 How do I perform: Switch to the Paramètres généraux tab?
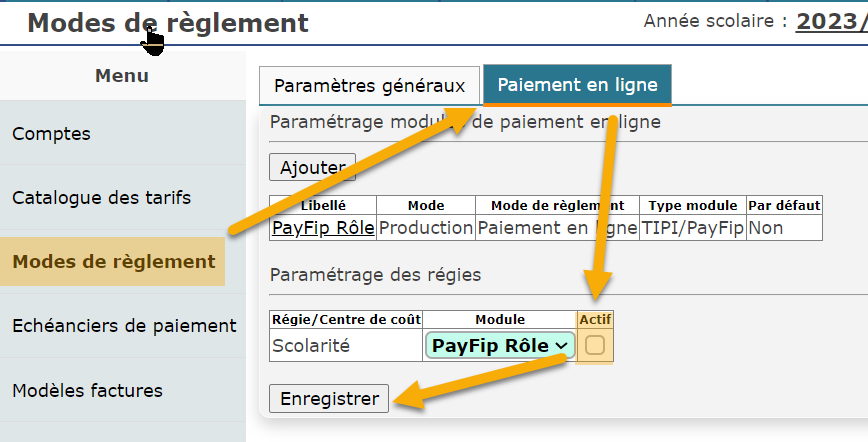369,86
